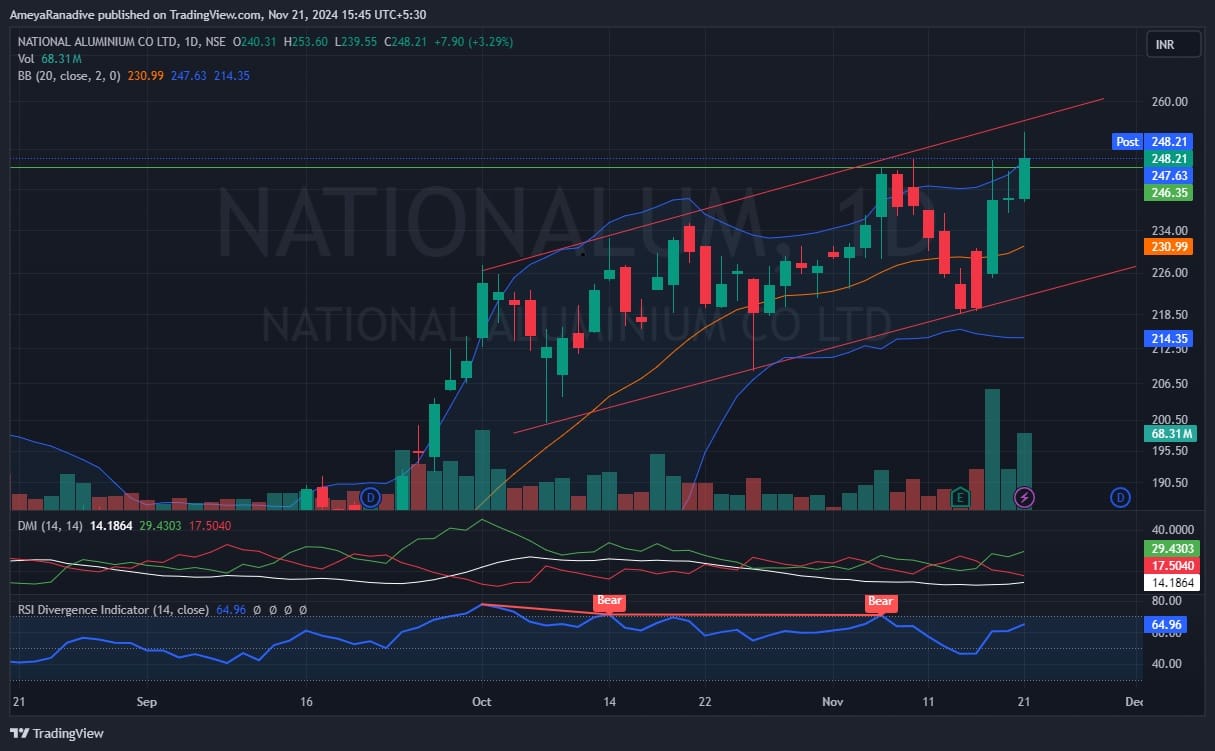Click the first 'Bear' divergence label

click(x=609, y=602)
